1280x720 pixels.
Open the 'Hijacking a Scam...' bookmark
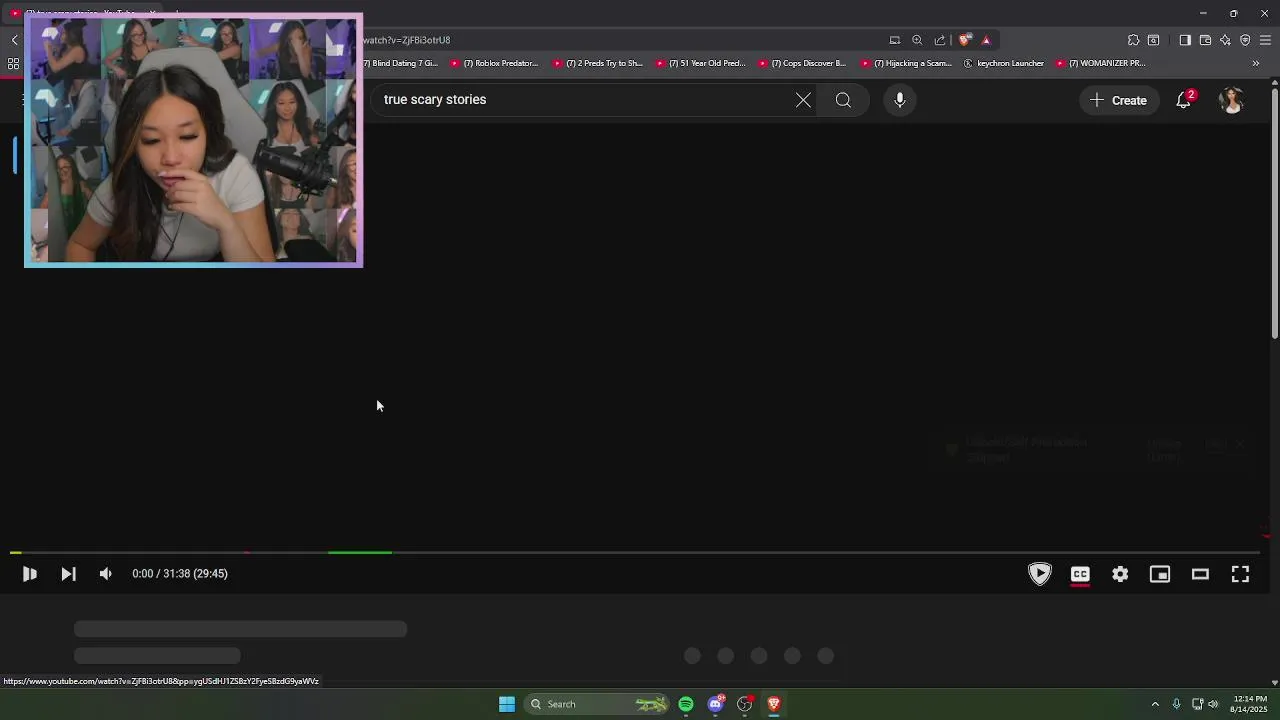(x=907, y=63)
